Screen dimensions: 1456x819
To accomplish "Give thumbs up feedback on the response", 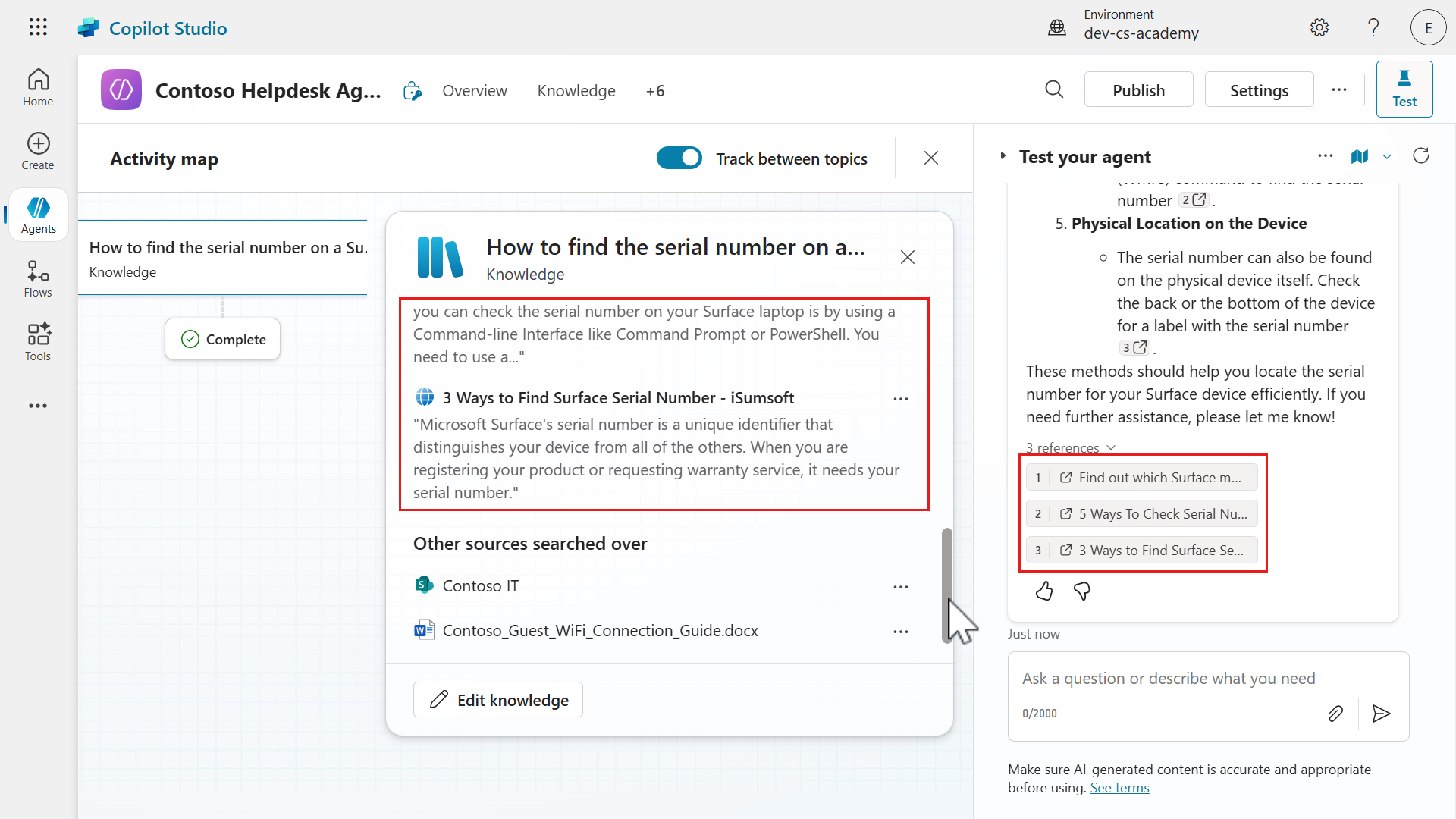I will (1043, 591).
